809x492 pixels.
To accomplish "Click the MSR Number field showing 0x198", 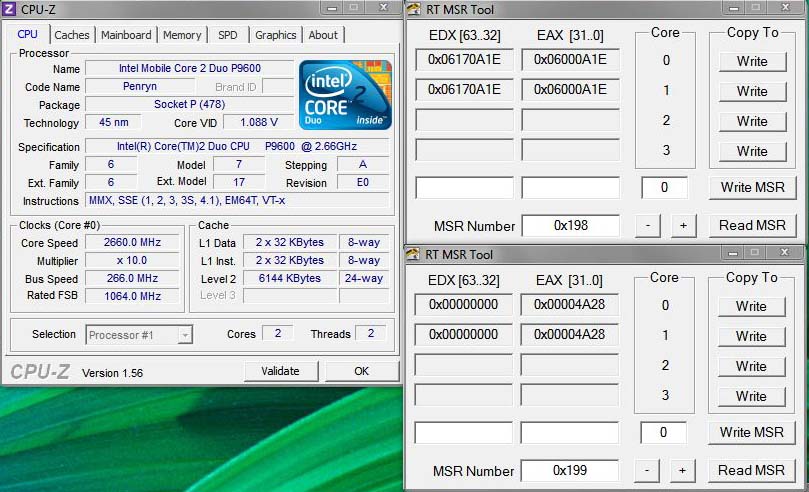I will pos(571,225).
